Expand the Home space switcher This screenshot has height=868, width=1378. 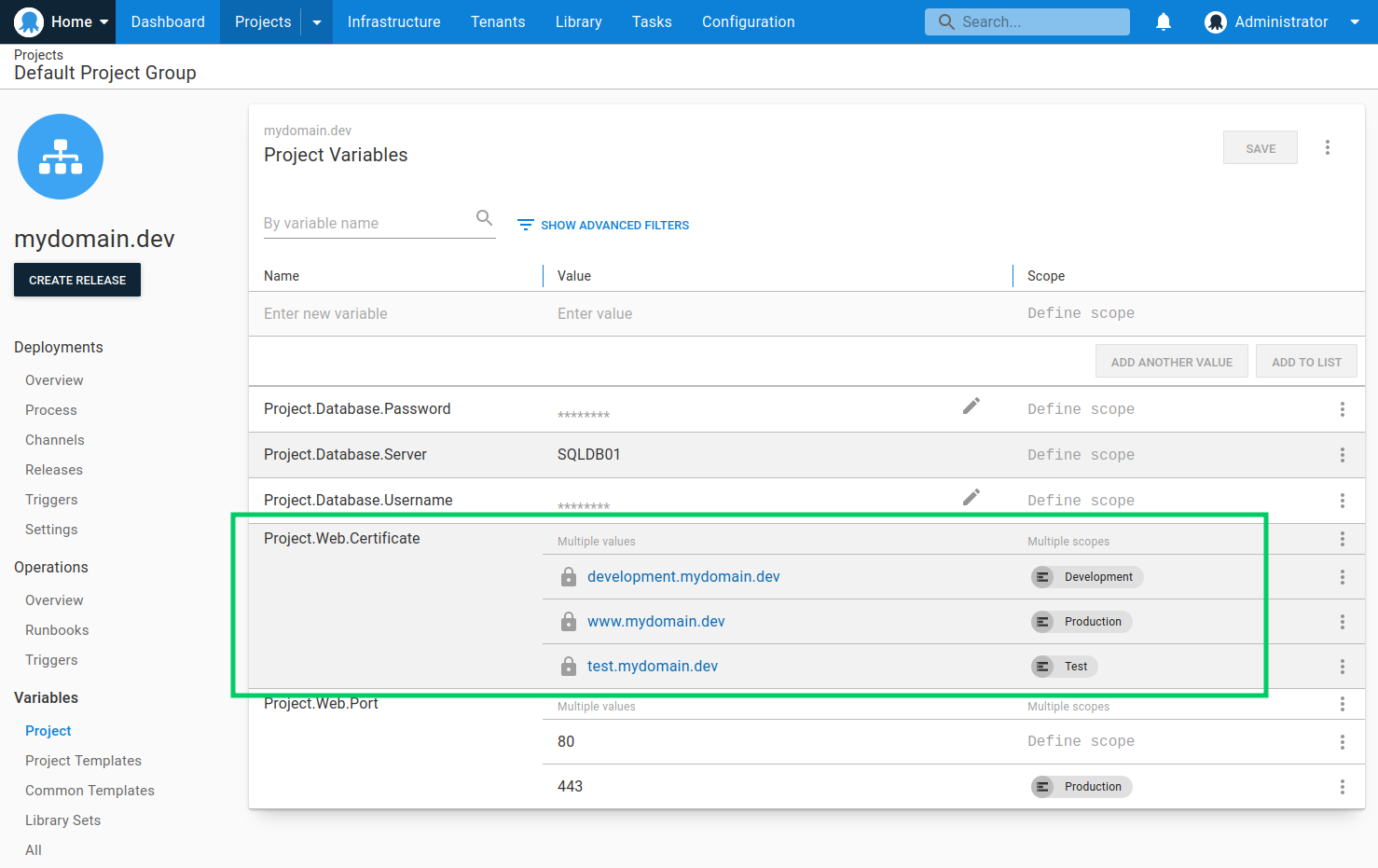(x=62, y=21)
